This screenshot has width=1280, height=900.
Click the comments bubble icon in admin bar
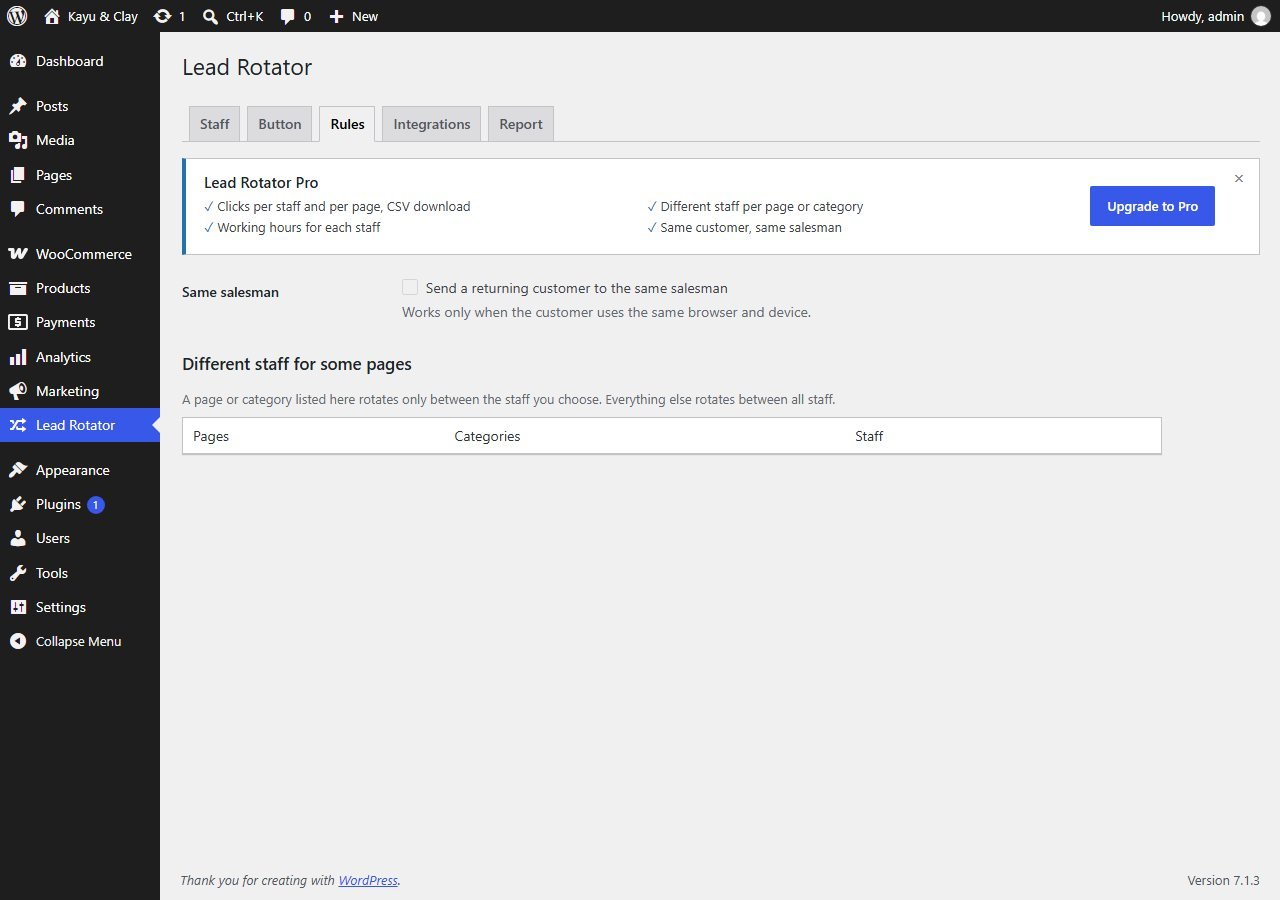tap(288, 16)
